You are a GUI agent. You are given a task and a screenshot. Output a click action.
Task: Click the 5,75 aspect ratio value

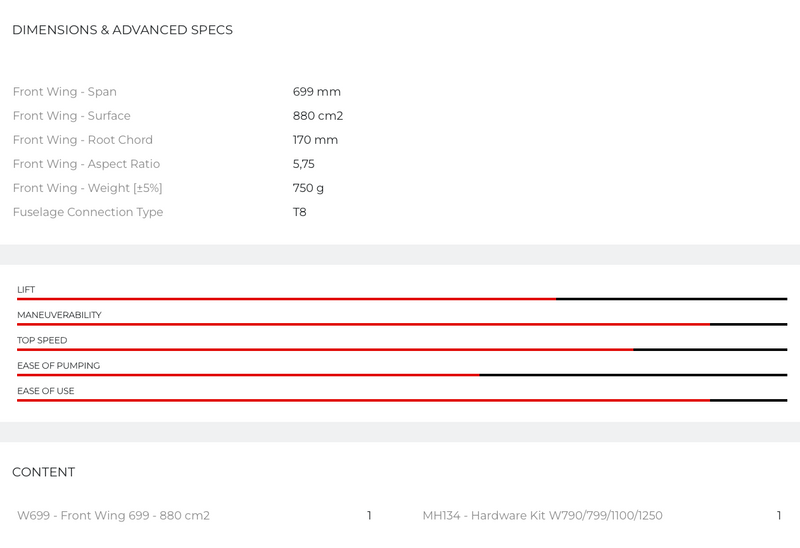point(304,164)
